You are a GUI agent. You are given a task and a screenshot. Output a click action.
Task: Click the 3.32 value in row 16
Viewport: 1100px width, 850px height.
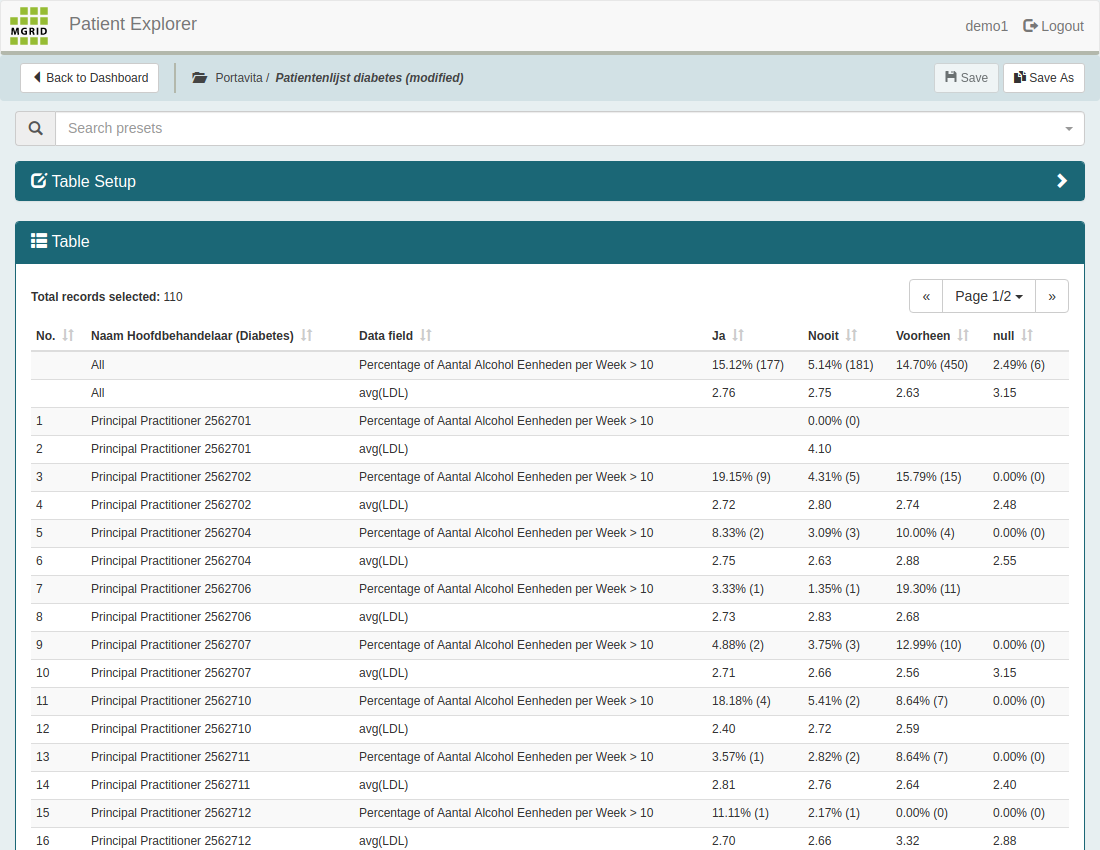coord(908,841)
